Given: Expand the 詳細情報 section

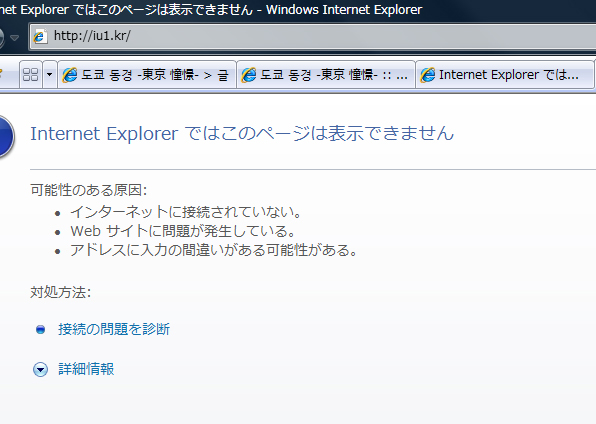Looking at the screenshot, I should click(x=86, y=369).
